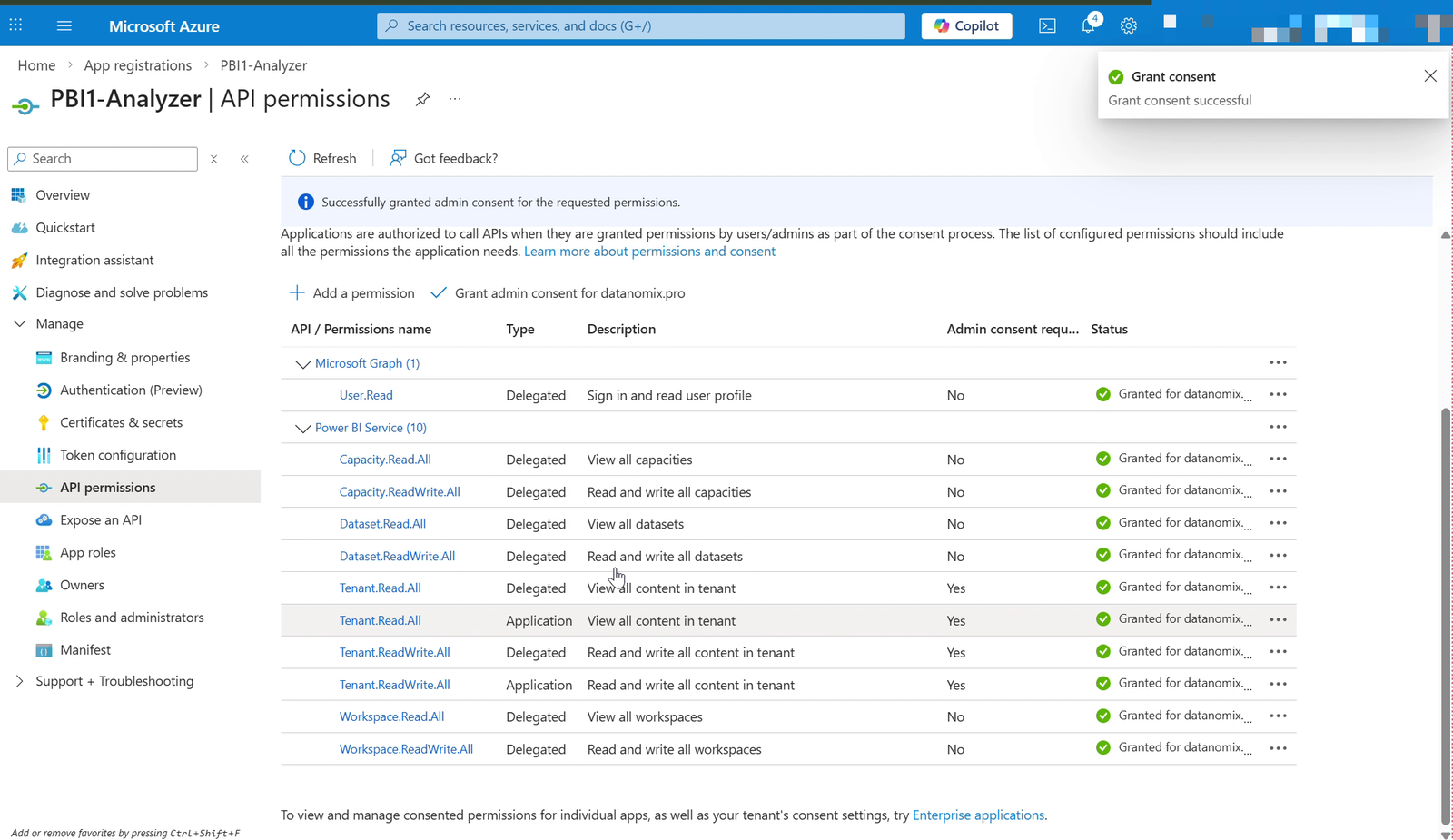This screenshot has width=1453, height=840.
Task: Open the apps waffle launcher icon
Action: coord(15,25)
